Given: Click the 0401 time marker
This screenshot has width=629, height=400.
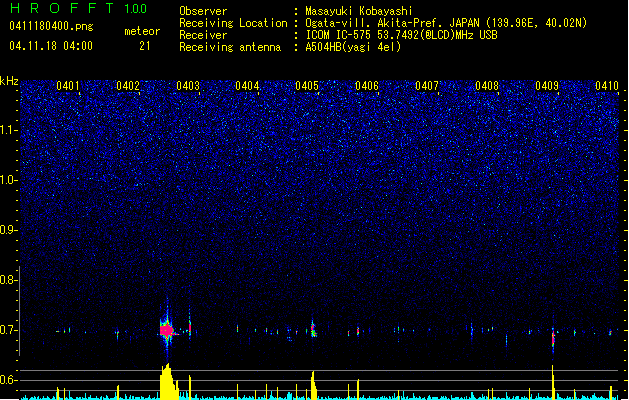Looking at the screenshot, I should click(x=68, y=85).
